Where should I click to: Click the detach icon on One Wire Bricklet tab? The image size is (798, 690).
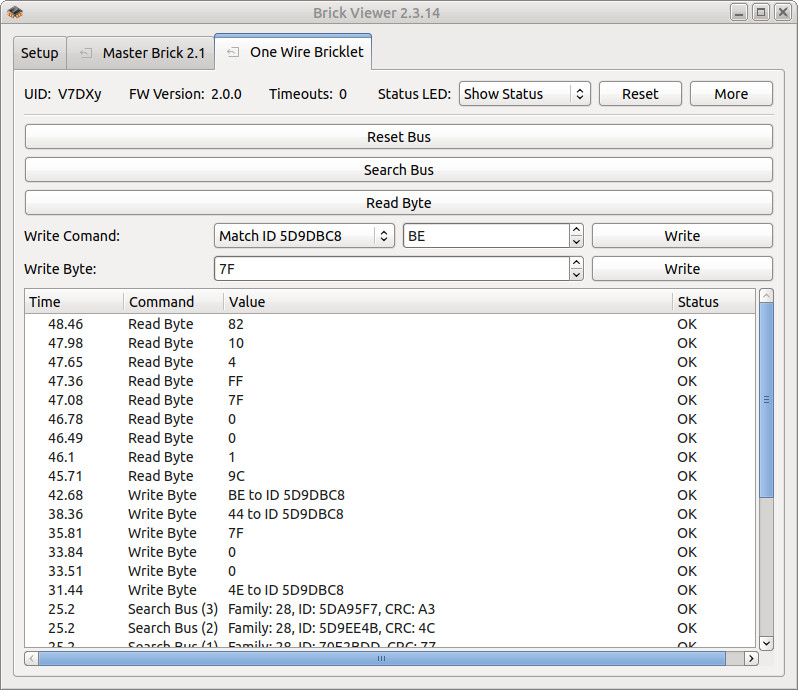pyautogui.click(x=233, y=52)
